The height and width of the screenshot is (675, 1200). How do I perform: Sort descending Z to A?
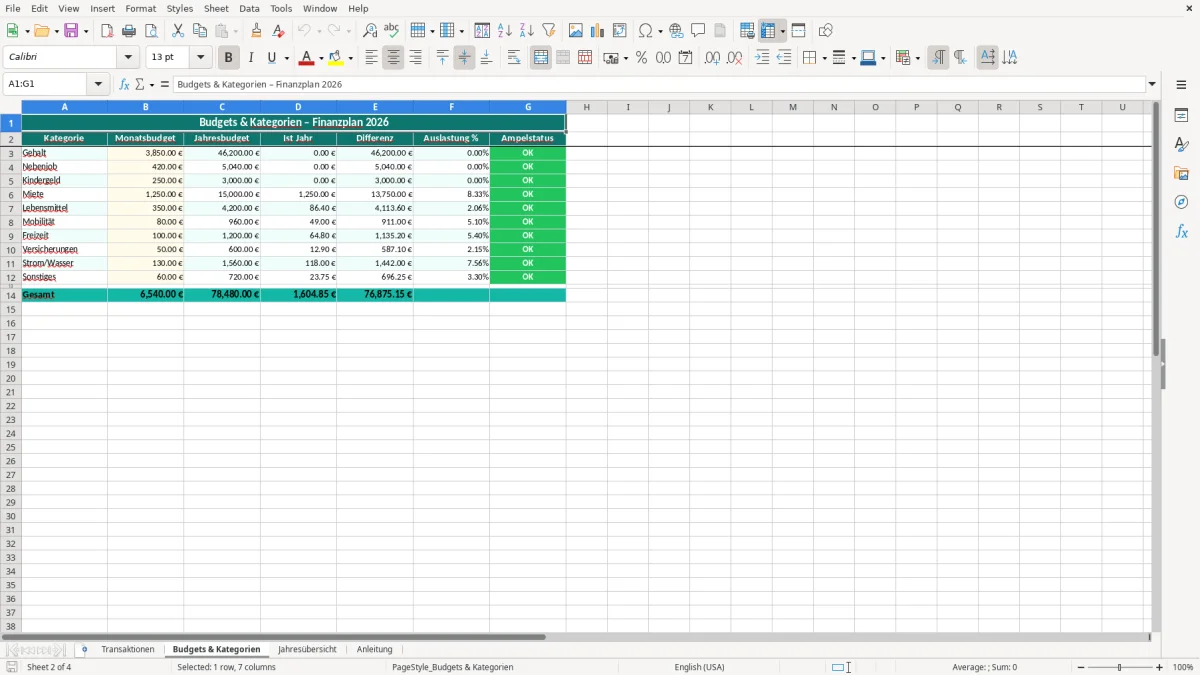tap(527, 31)
